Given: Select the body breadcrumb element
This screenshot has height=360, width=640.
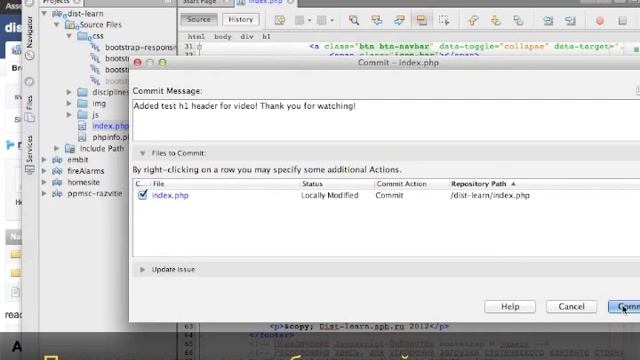Looking at the screenshot, I should click(222, 36).
